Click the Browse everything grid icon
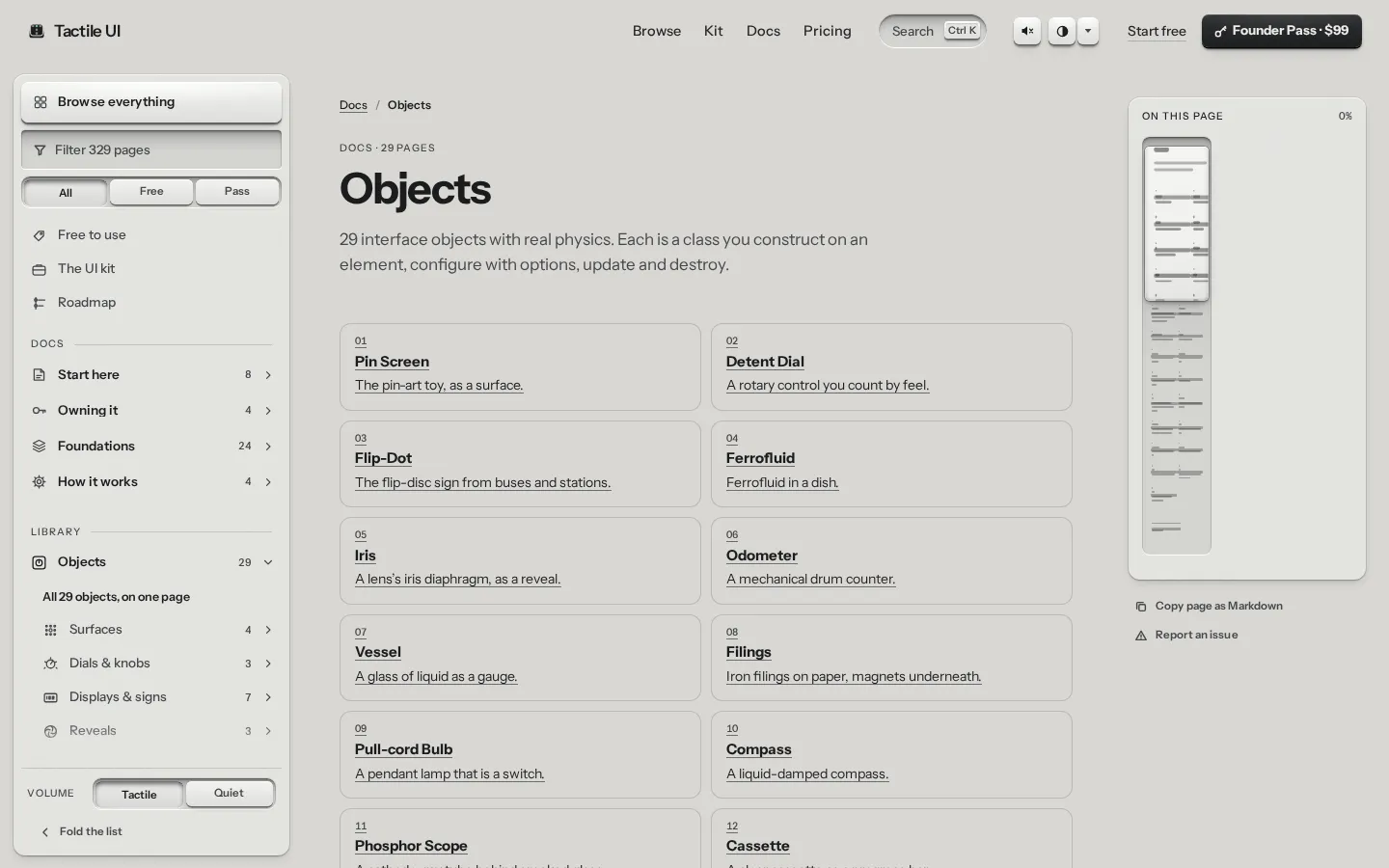The width and height of the screenshot is (1389, 868). click(41, 102)
